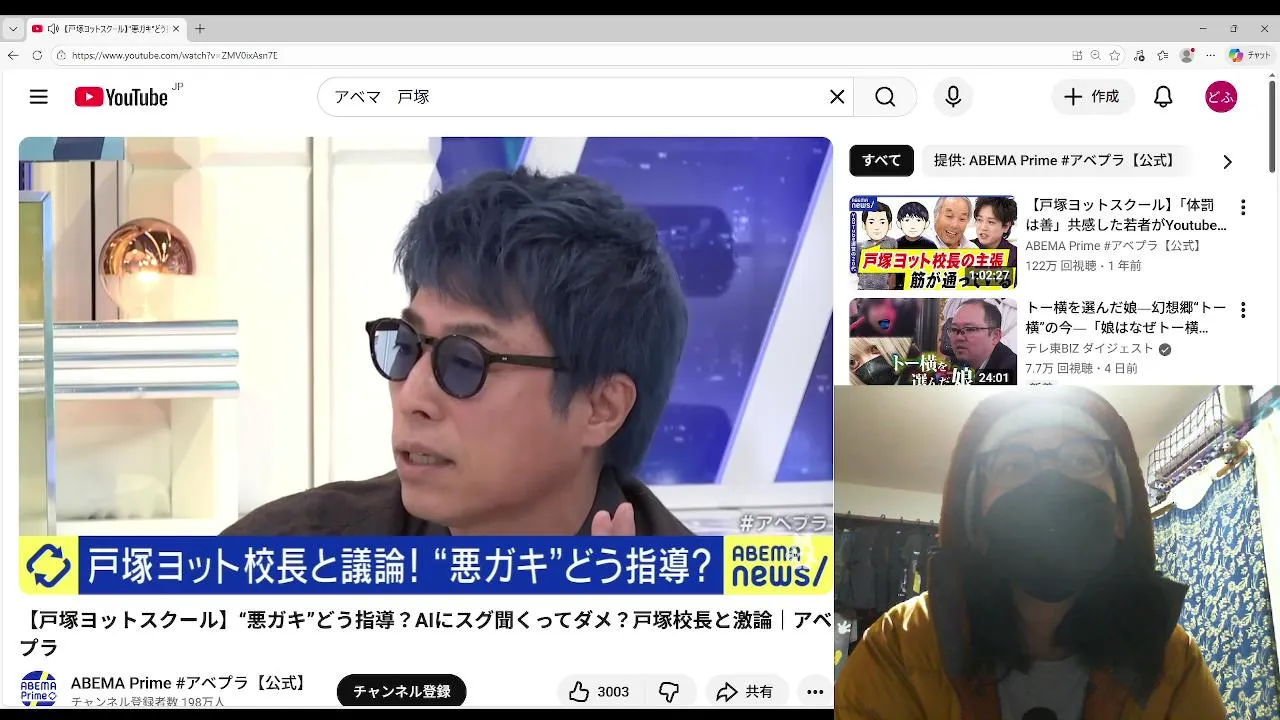
Task: Click the 122万 回視聴・1 年前 text
Action: 1083,266
